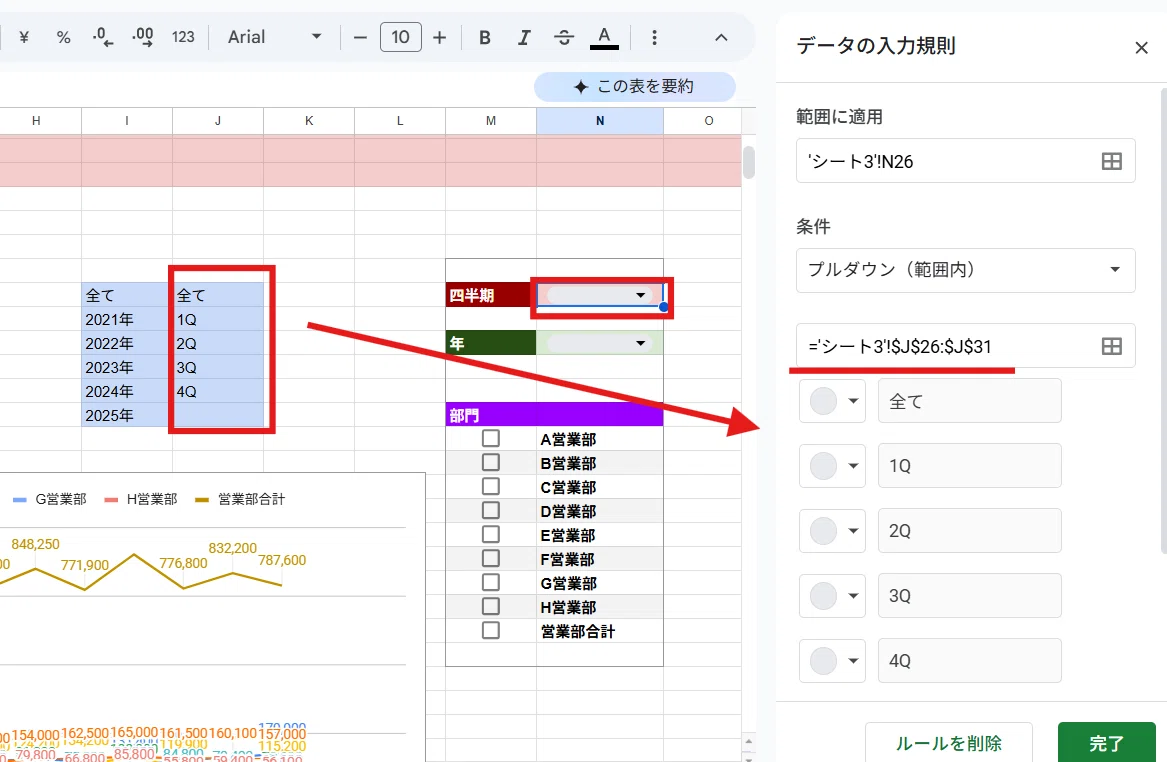Viewport: 1167px width, 762px height.
Task: Apply percent number format
Action: [x=63, y=37]
